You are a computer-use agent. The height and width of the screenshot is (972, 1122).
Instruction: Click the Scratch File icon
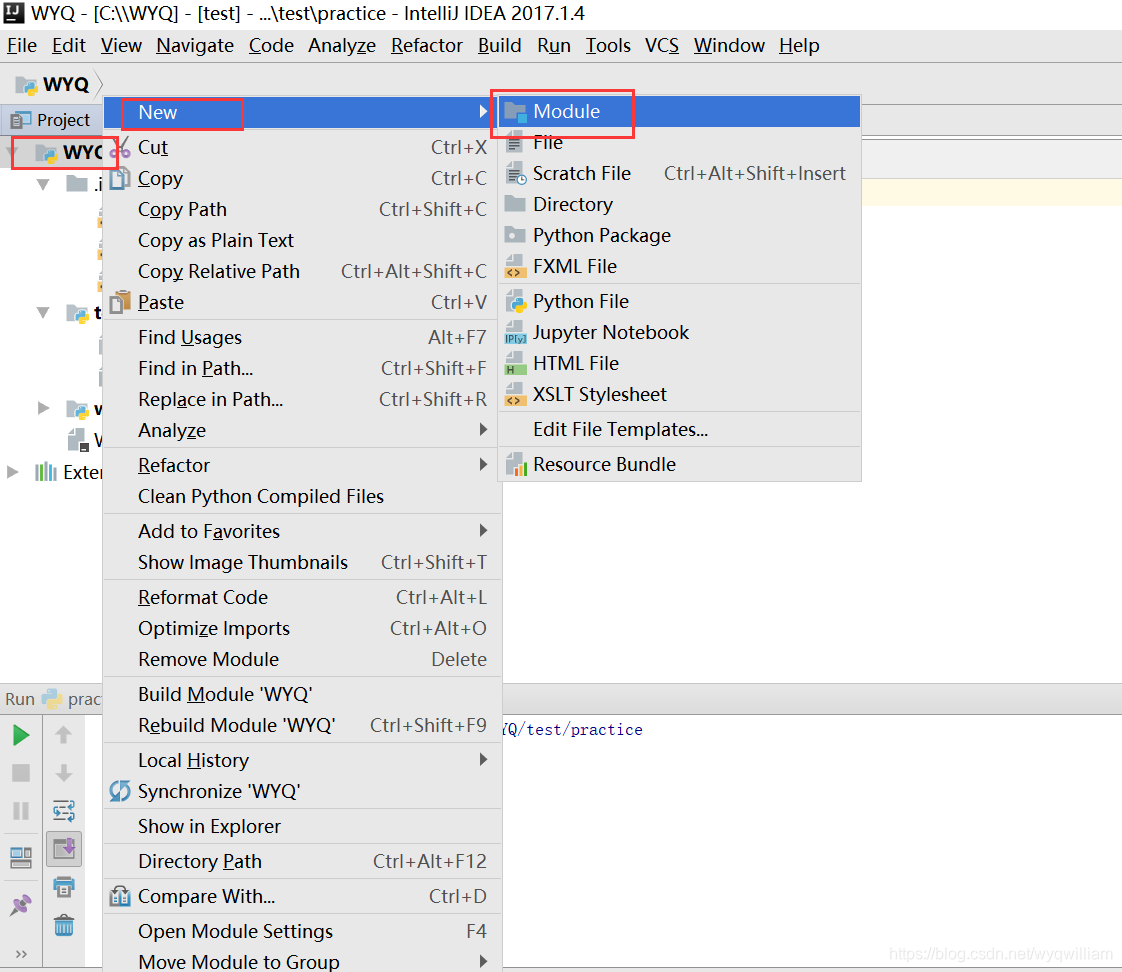click(x=515, y=173)
